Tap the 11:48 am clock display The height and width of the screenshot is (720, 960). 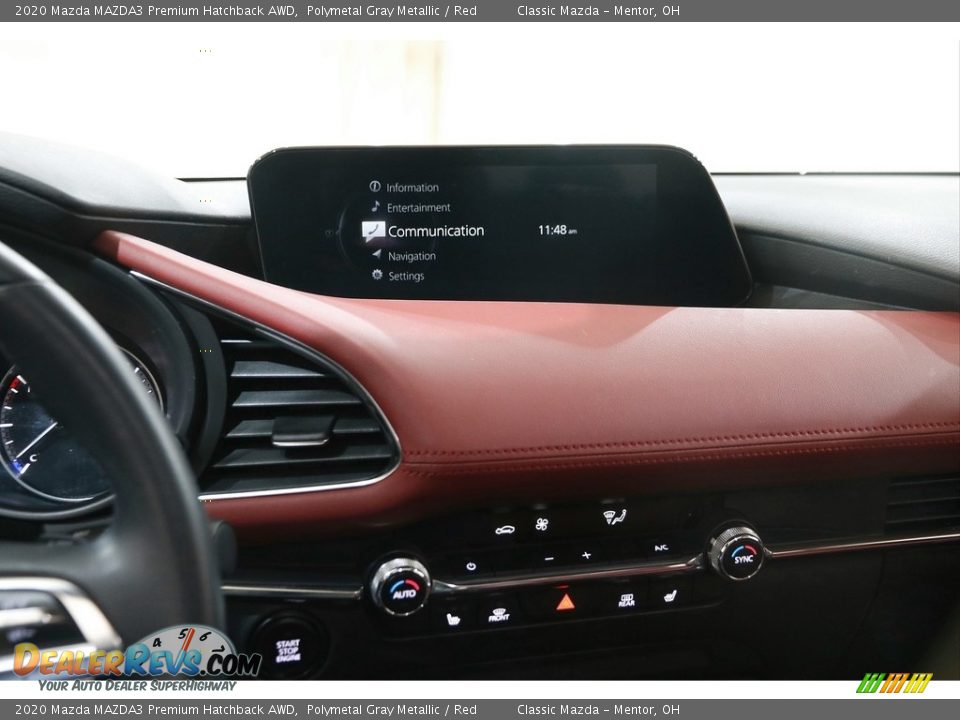pos(557,230)
